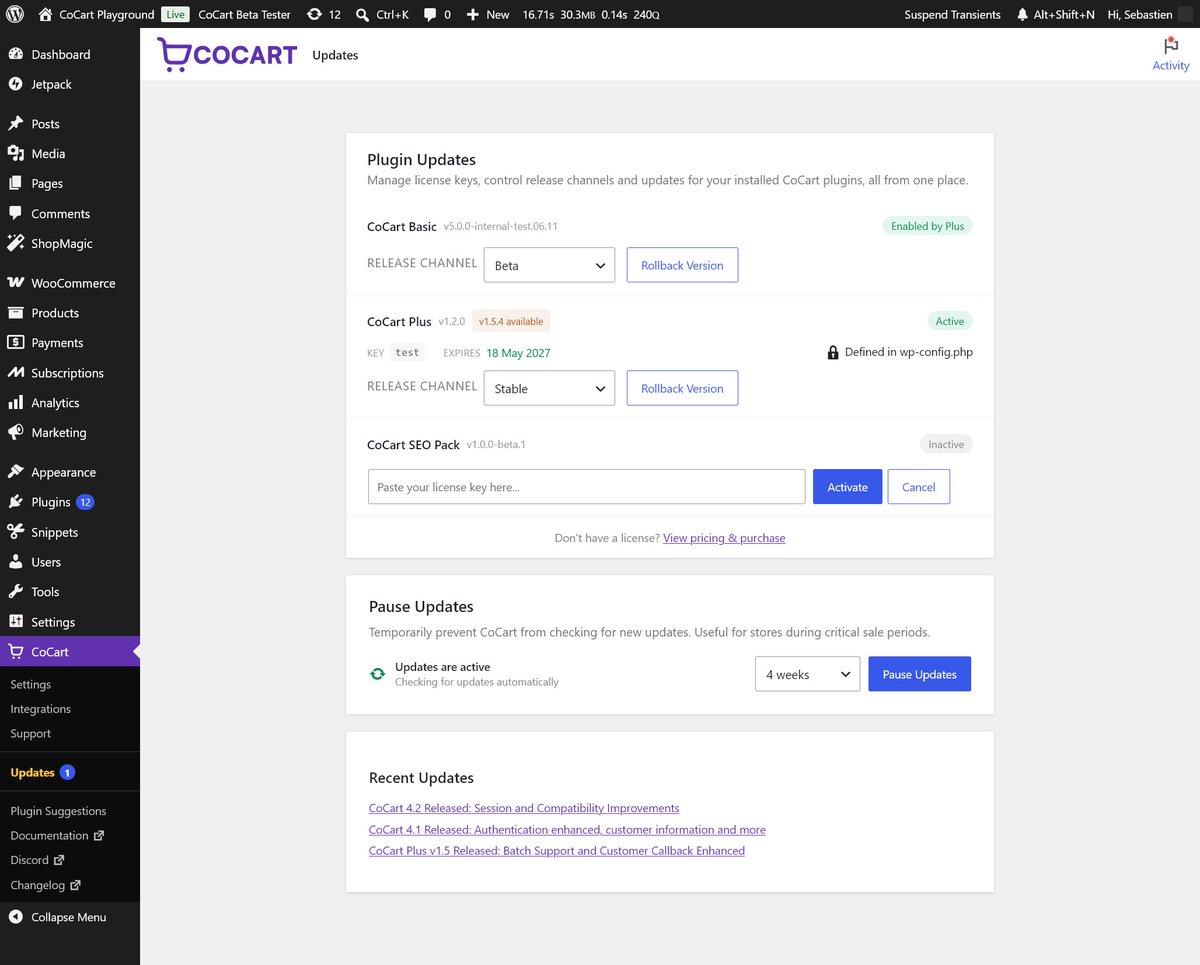Click the Pause Updates button
This screenshot has height=965, width=1200.
pos(919,675)
